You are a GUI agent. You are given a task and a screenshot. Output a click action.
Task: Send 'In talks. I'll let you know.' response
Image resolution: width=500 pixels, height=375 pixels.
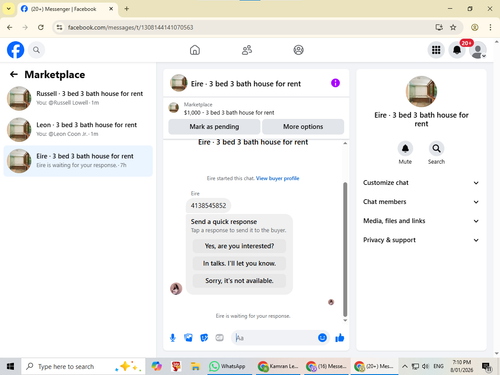click(239, 263)
